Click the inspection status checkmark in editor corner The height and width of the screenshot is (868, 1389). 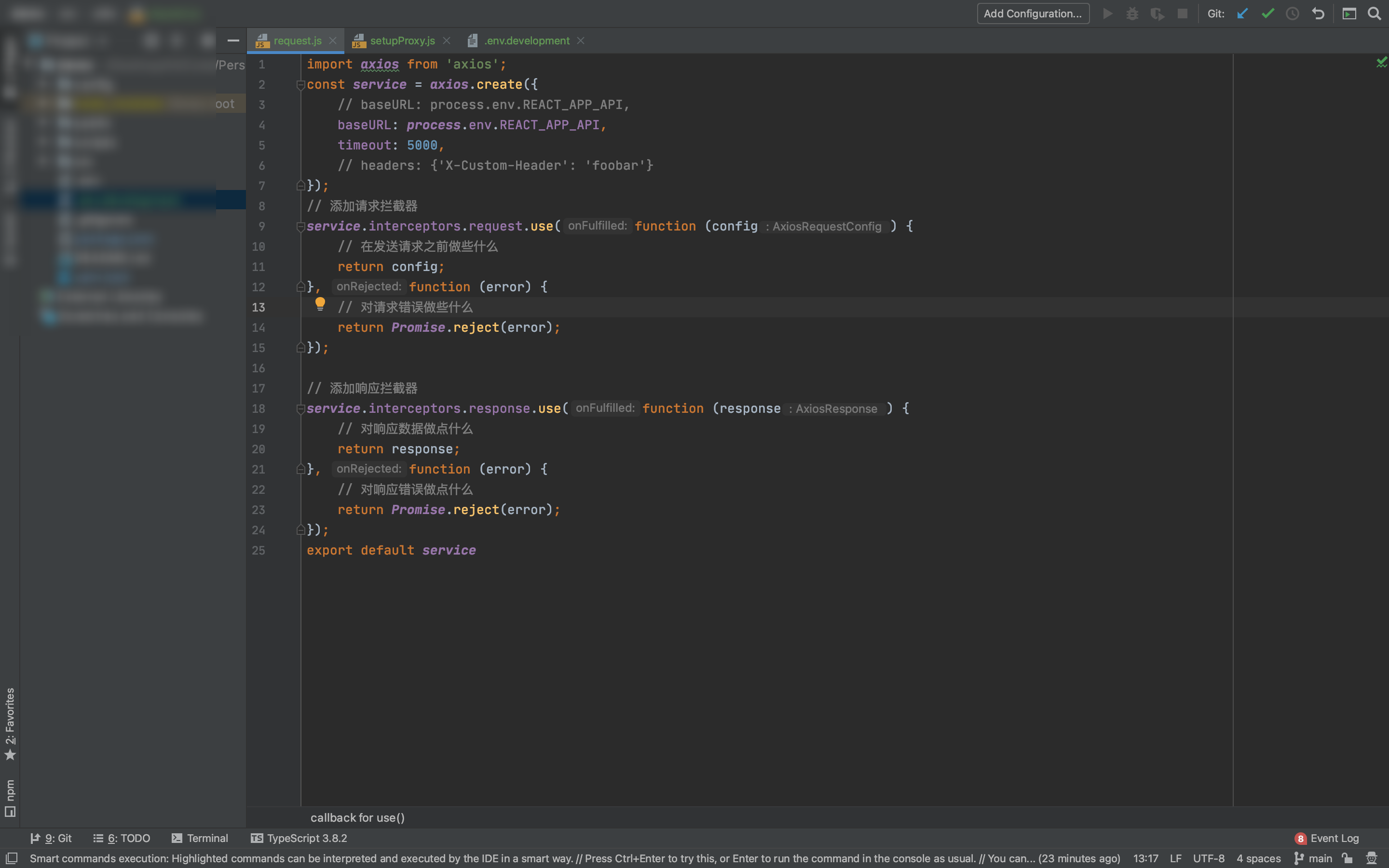[x=1381, y=62]
